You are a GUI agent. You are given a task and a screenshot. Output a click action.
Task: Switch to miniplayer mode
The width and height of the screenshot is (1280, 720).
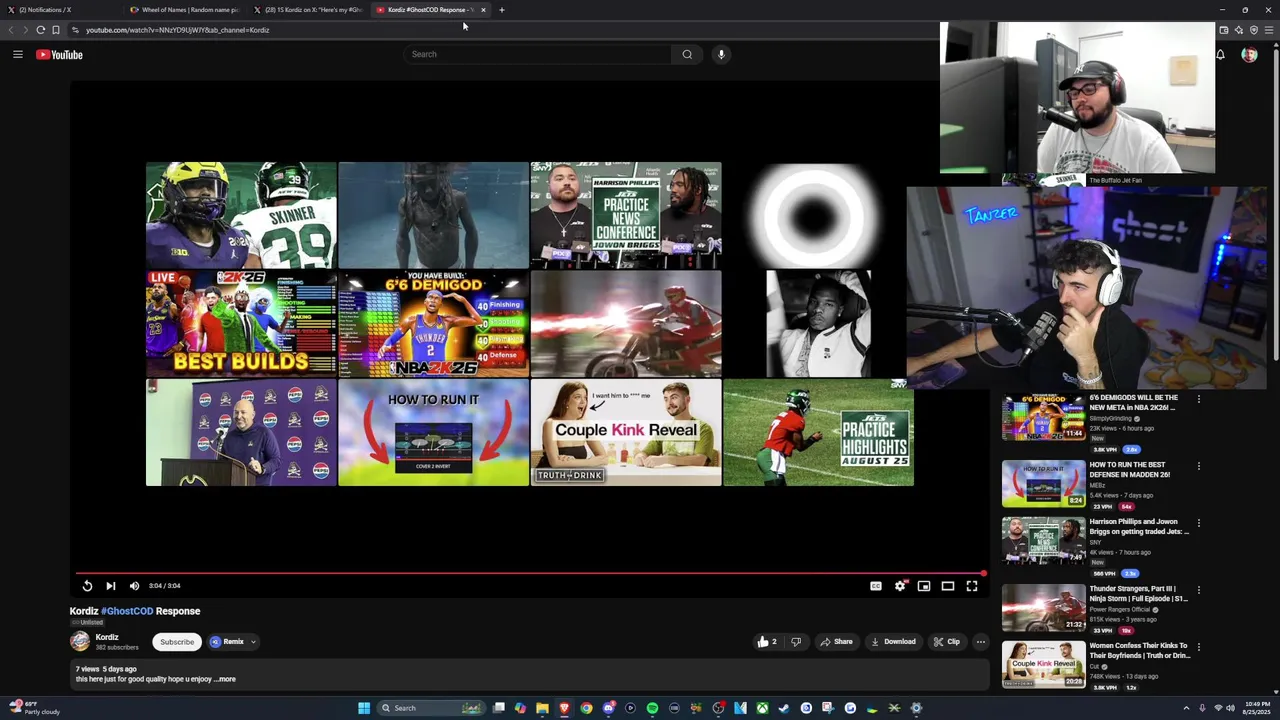(924, 586)
